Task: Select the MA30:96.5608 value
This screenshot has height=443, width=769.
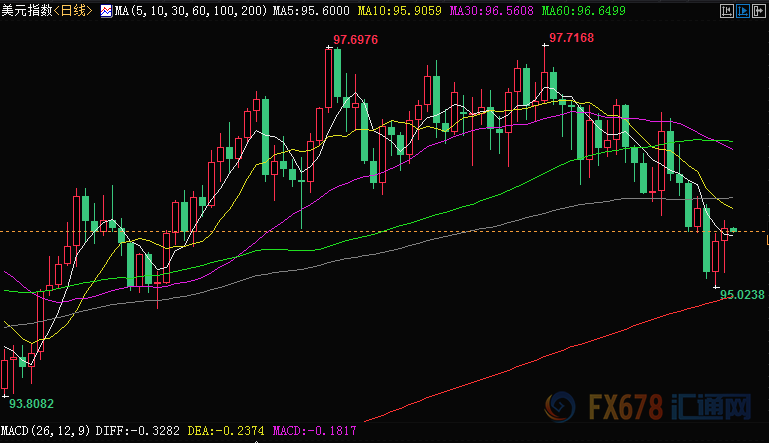Action: [x=491, y=11]
